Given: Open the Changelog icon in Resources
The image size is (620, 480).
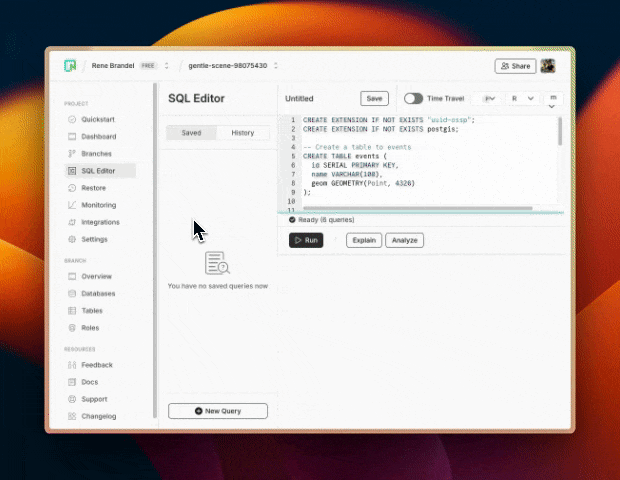Looking at the screenshot, I should 72,416.
